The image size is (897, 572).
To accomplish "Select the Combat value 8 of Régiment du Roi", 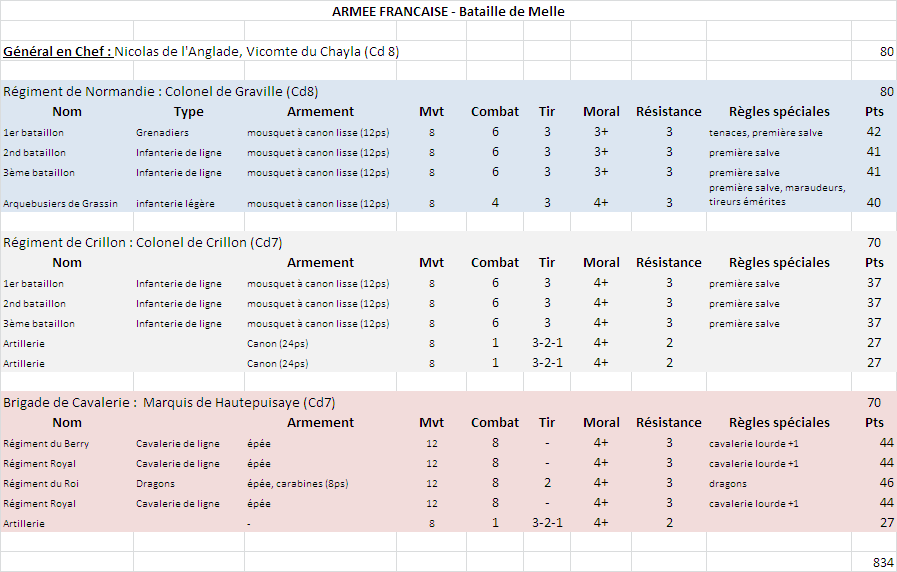I will pos(495,483).
